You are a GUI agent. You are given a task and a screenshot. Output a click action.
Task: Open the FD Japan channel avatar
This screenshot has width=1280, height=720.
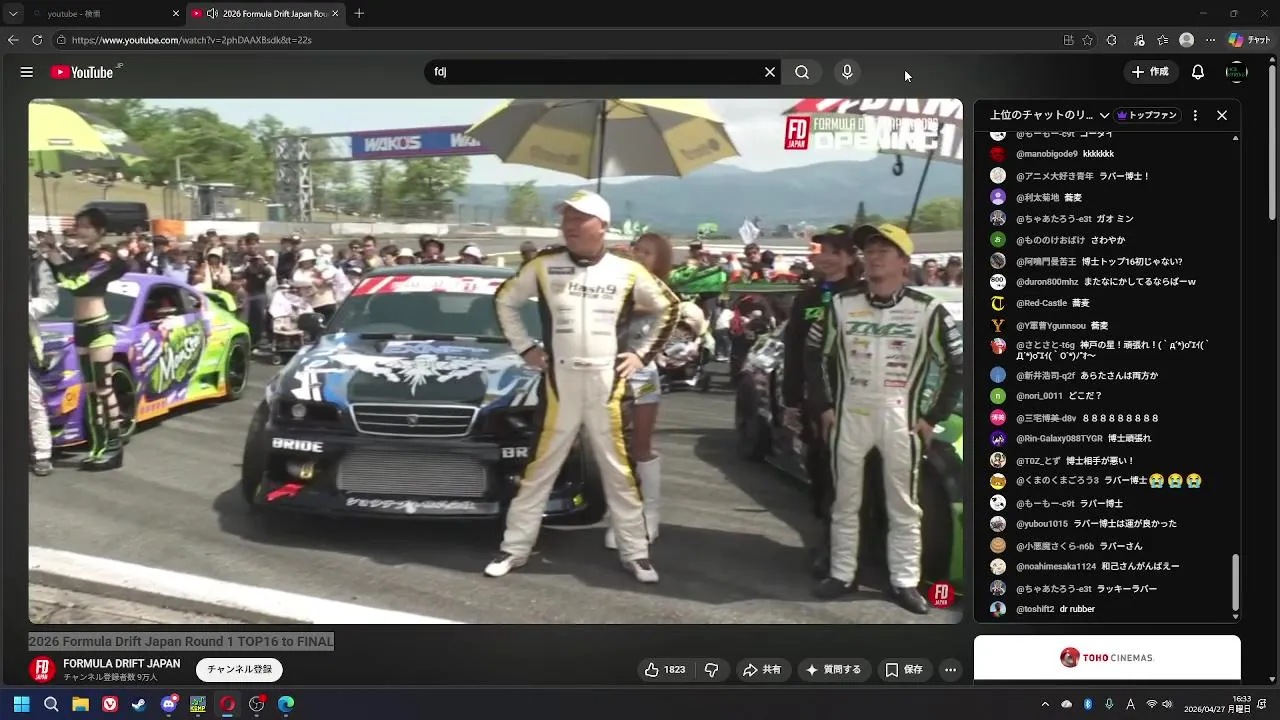(x=42, y=669)
